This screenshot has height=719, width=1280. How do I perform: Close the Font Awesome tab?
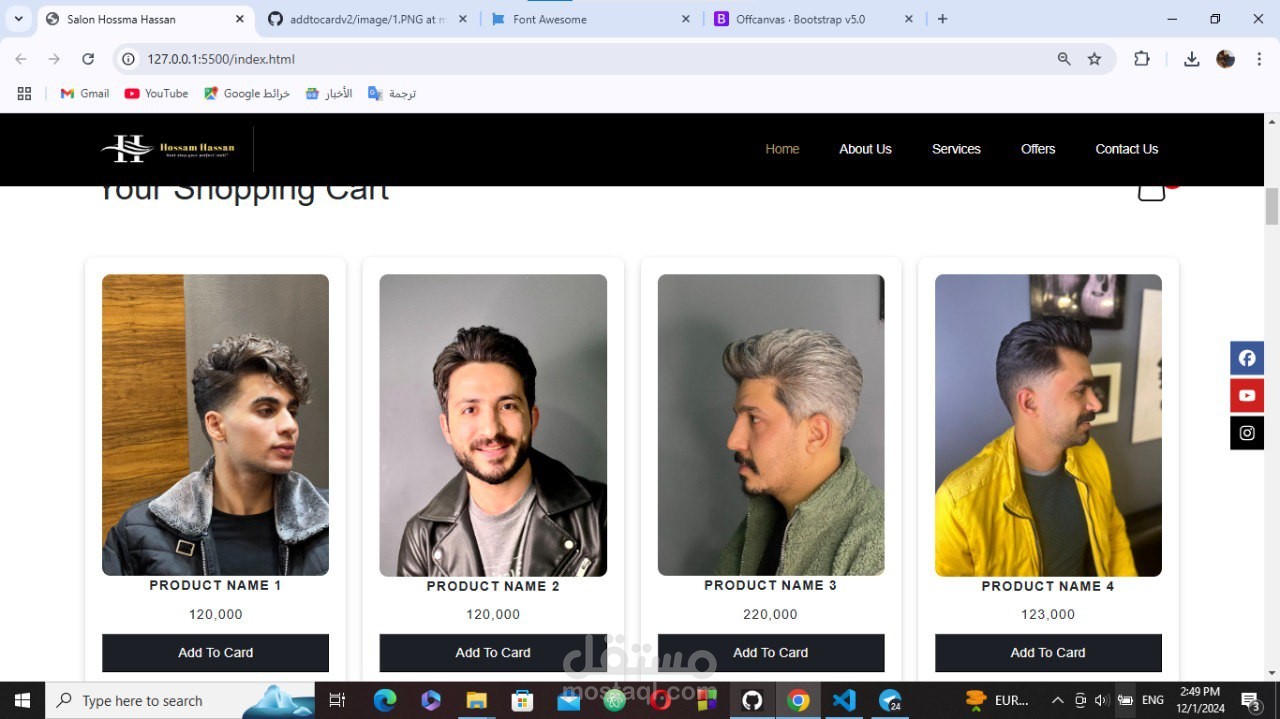pos(685,19)
